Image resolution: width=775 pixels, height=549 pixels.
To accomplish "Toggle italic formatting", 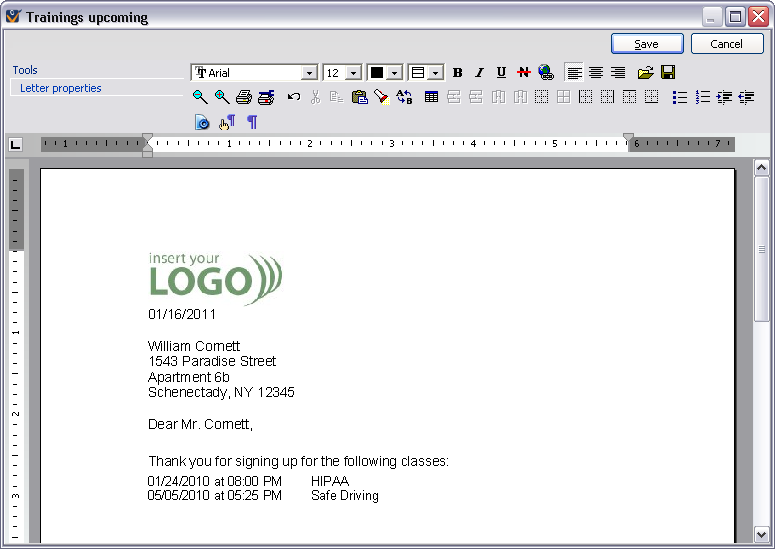I will (x=479, y=73).
